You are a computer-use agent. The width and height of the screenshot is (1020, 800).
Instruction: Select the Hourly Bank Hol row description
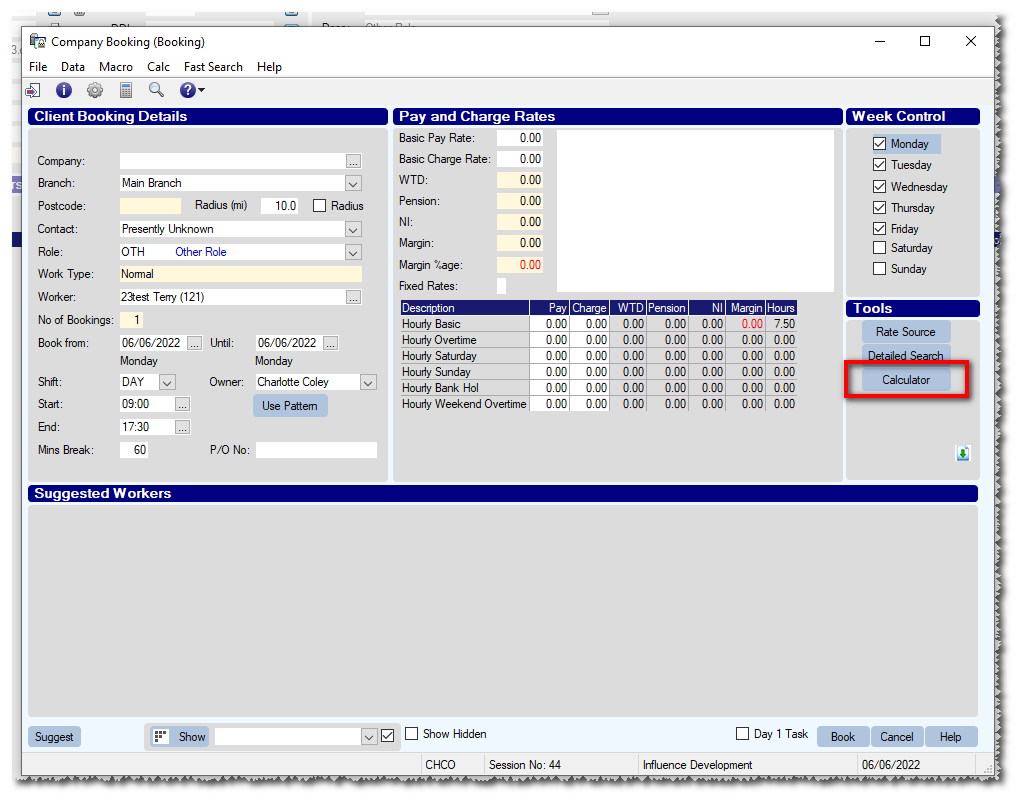click(465, 388)
